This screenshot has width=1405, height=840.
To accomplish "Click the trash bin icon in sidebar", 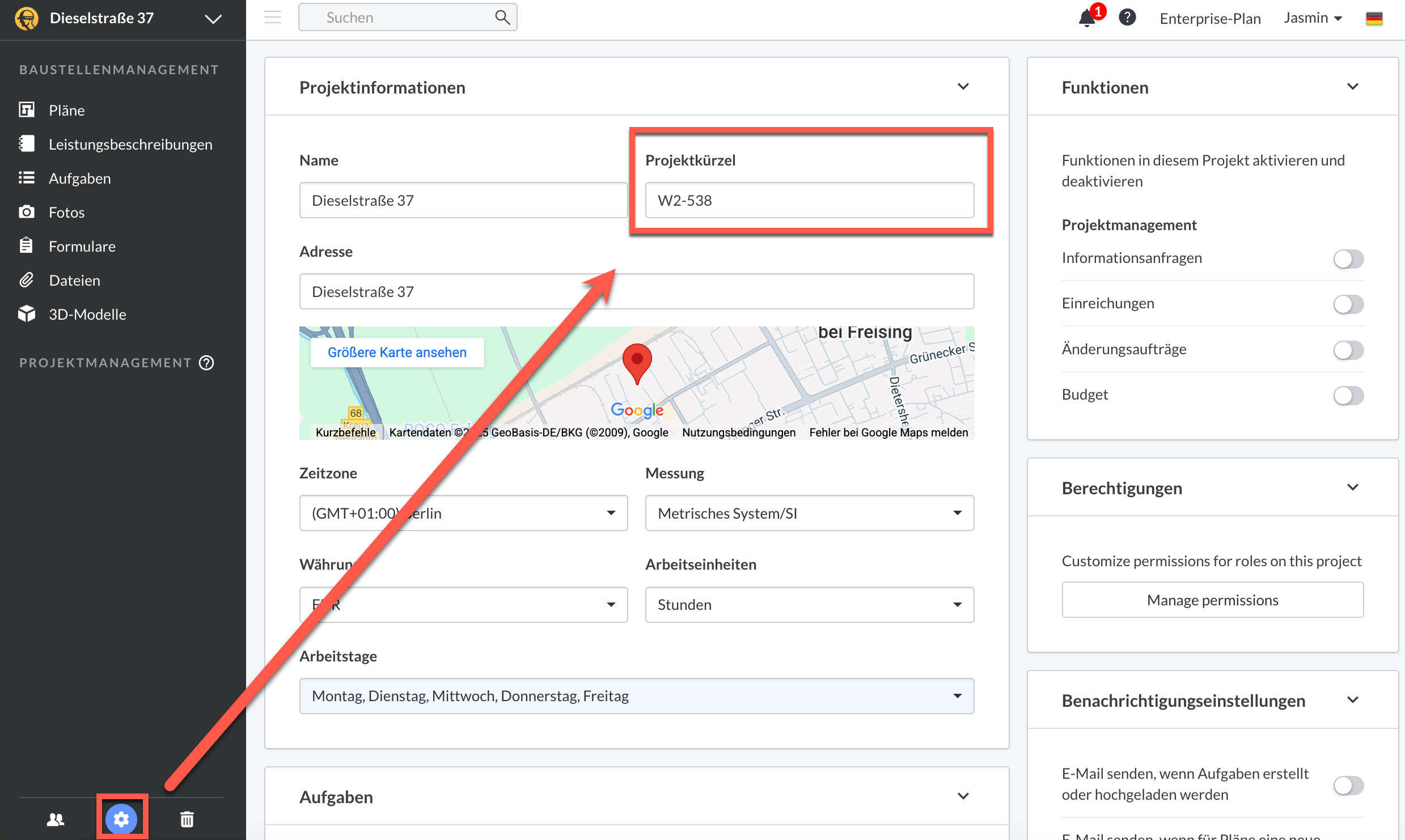I will tap(187, 820).
